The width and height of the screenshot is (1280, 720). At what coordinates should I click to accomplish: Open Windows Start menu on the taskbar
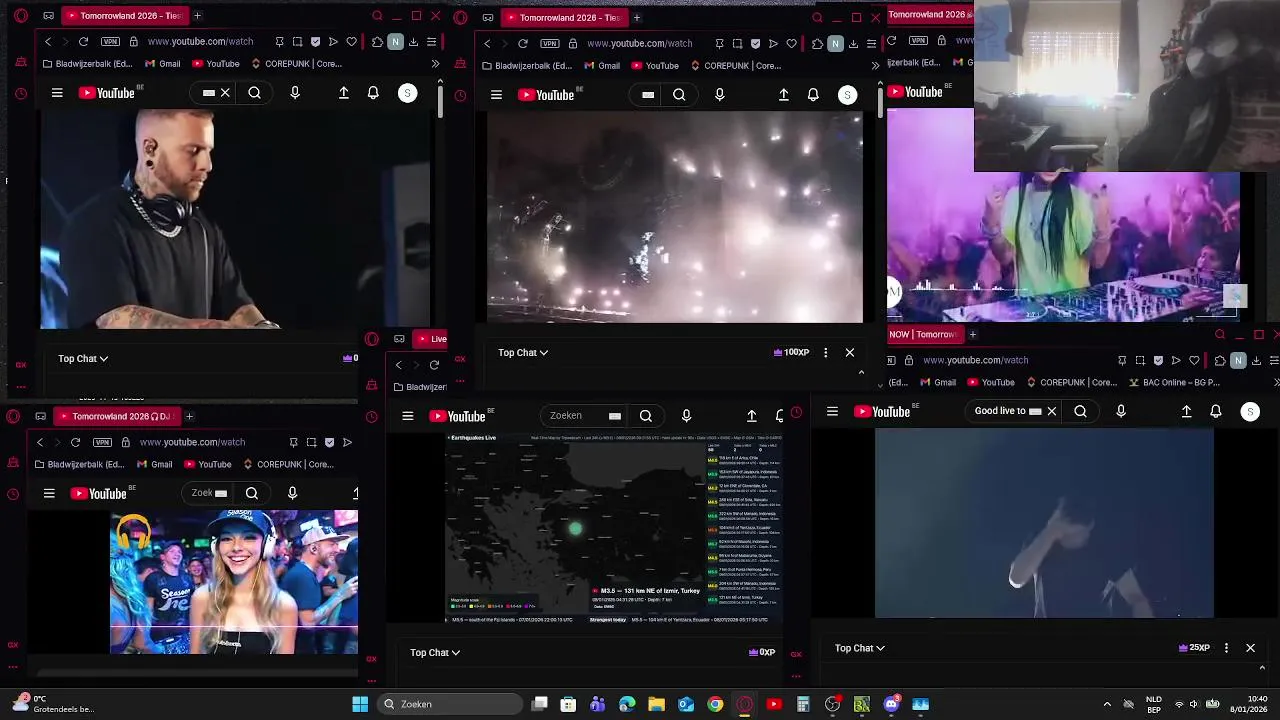(x=360, y=704)
